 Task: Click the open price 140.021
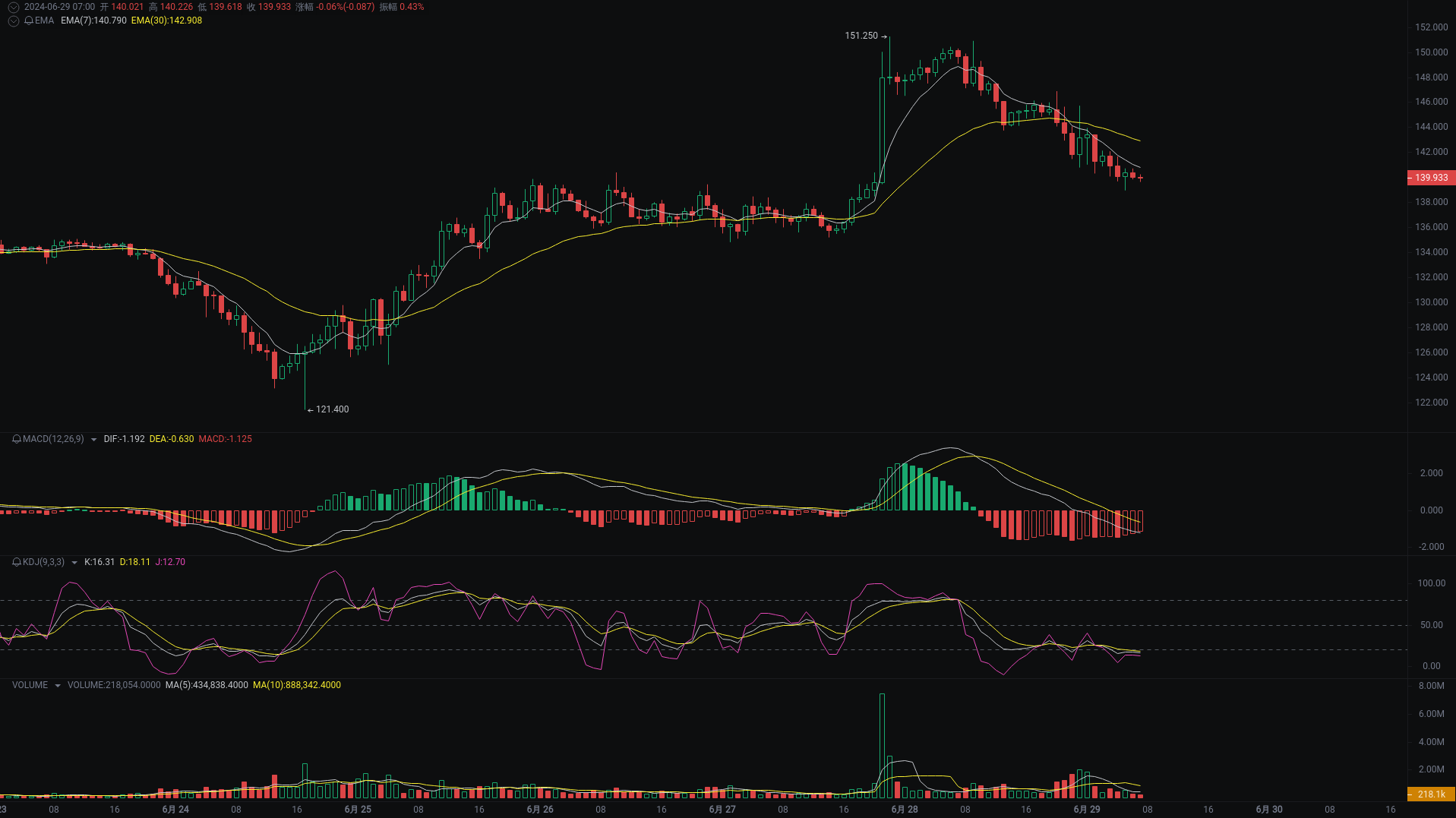(127, 7)
